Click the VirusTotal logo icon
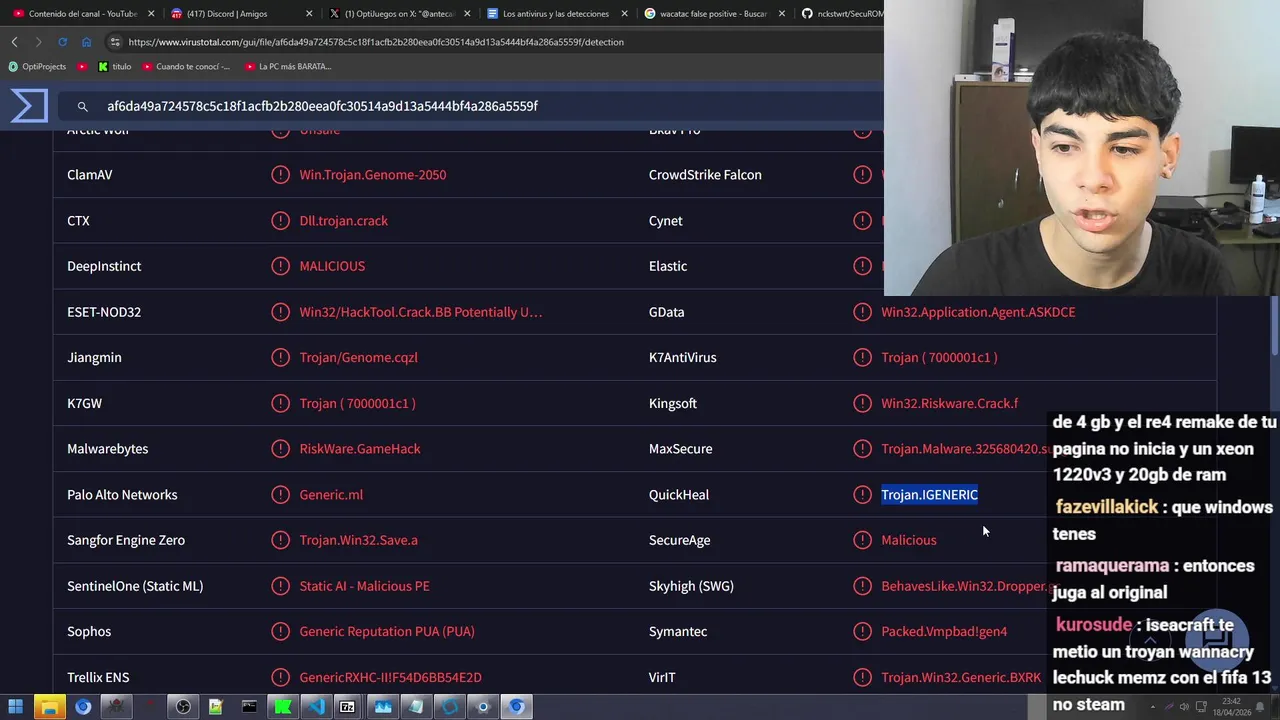Screen dimensions: 1280x720 tap(29, 106)
